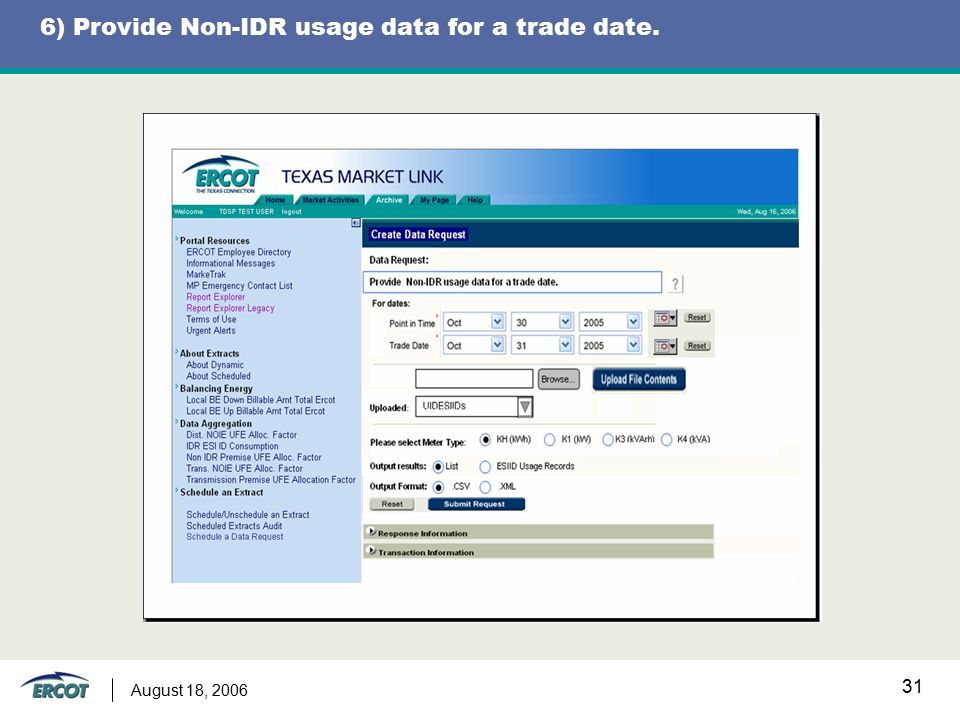
Task: Expand Response Information section
Action: tap(371, 531)
